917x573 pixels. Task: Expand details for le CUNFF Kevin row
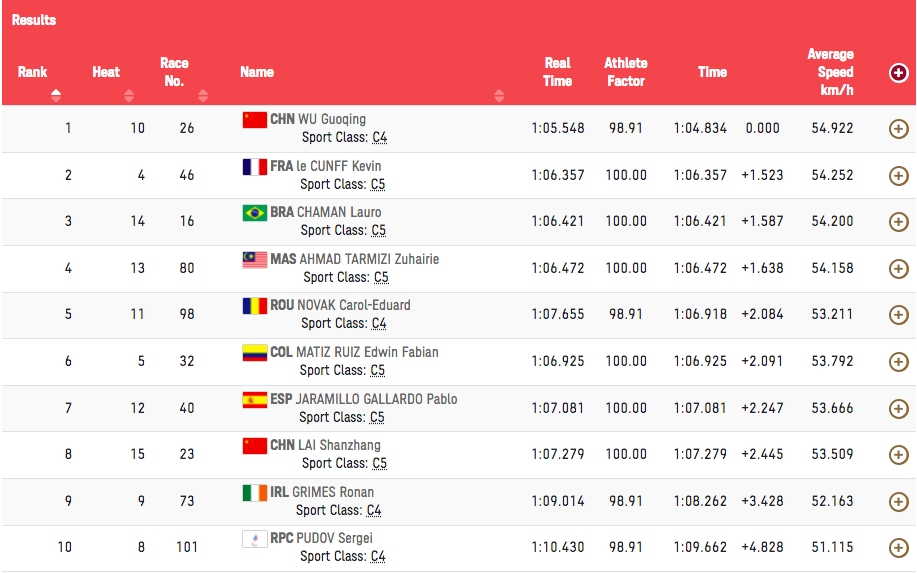pos(898,176)
